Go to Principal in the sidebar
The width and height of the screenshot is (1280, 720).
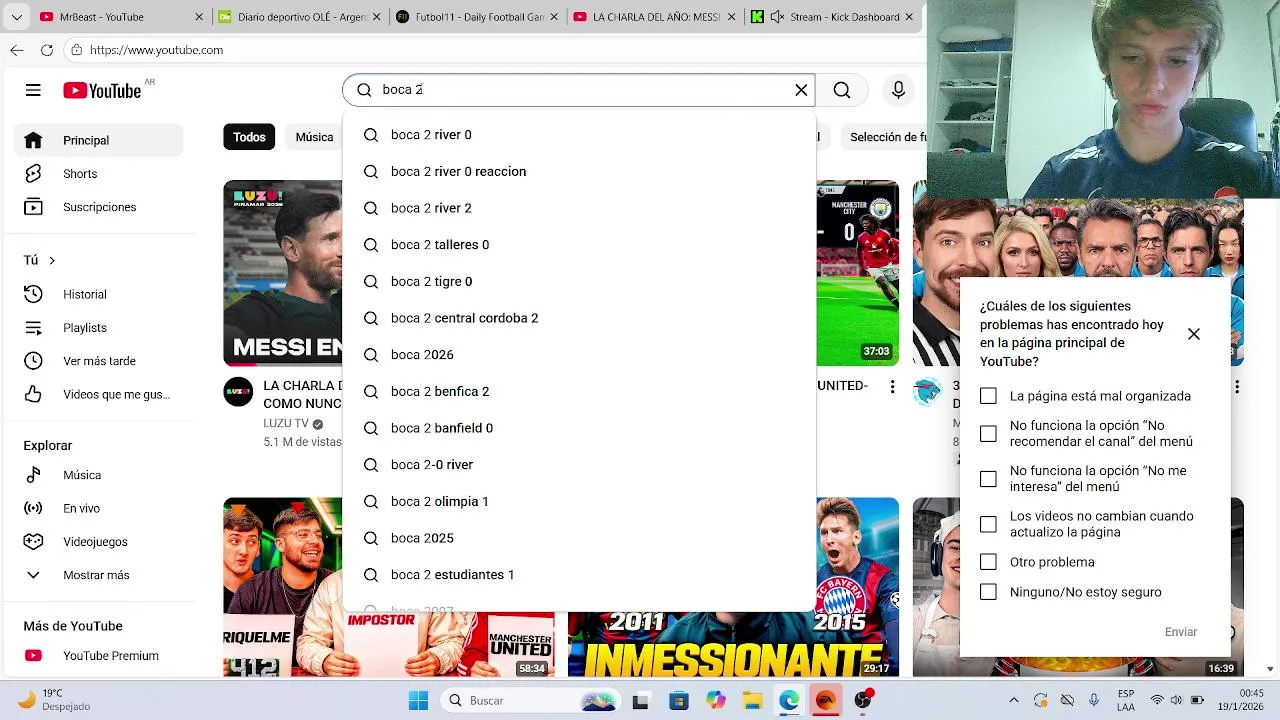(98, 141)
